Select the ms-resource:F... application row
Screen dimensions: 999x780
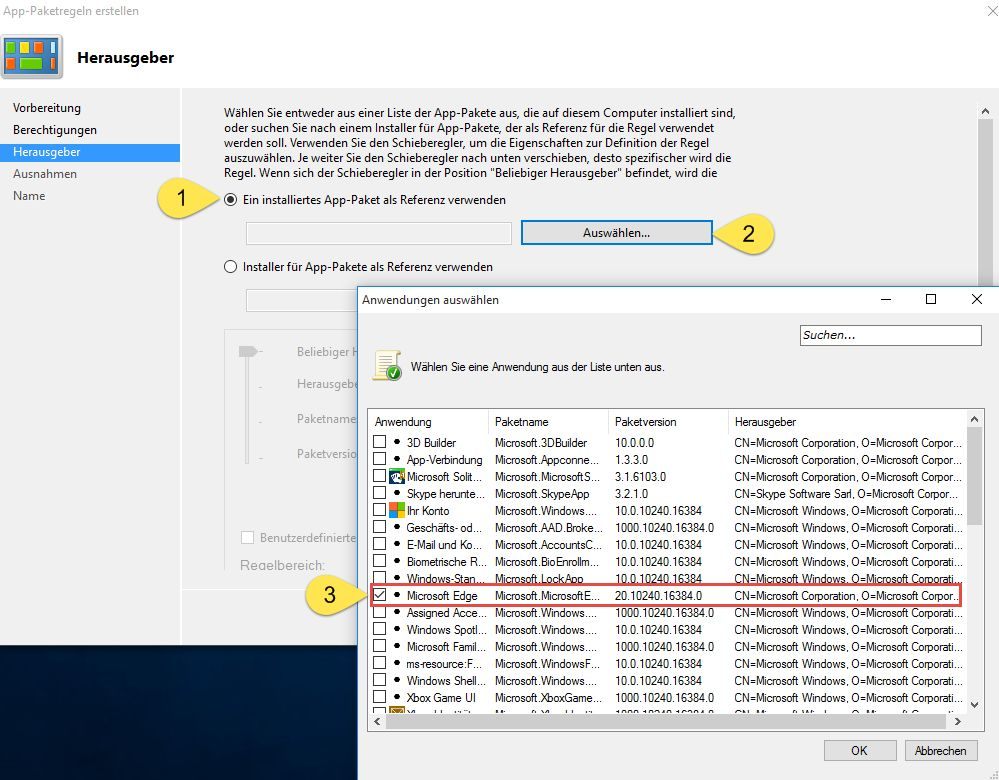(x=444, y=663)
